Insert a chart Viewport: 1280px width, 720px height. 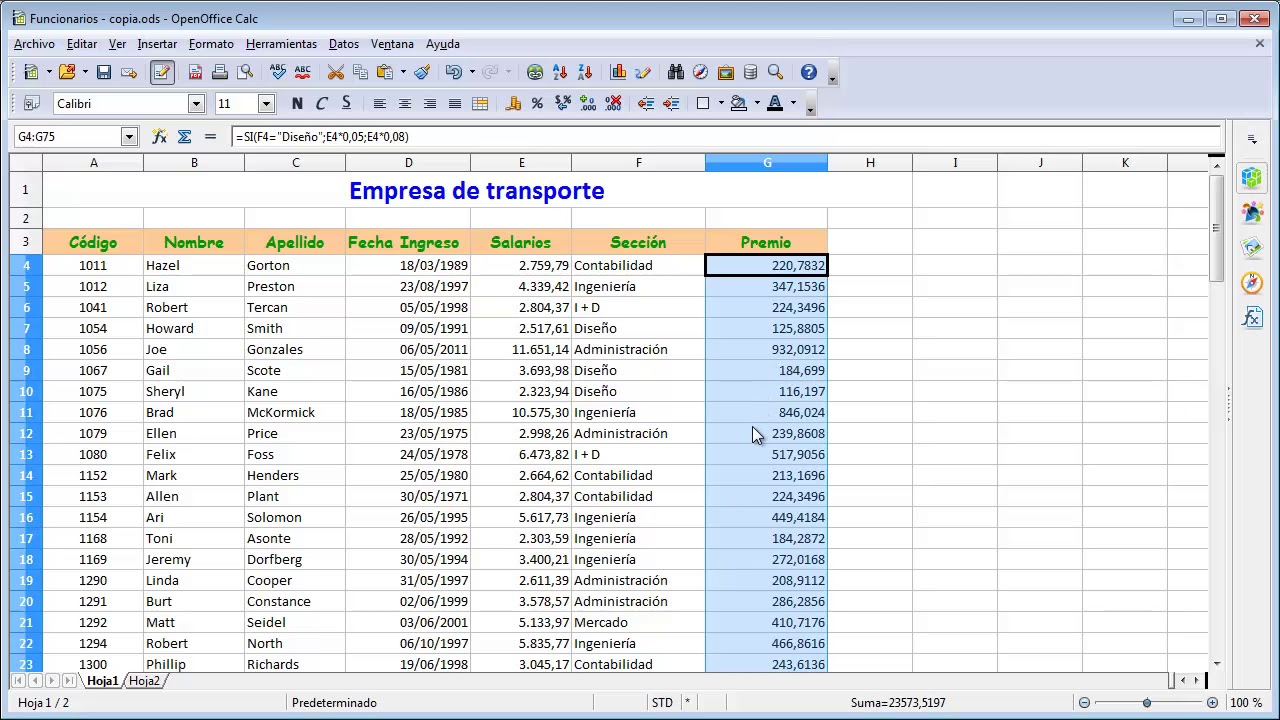tap(618, 72)
